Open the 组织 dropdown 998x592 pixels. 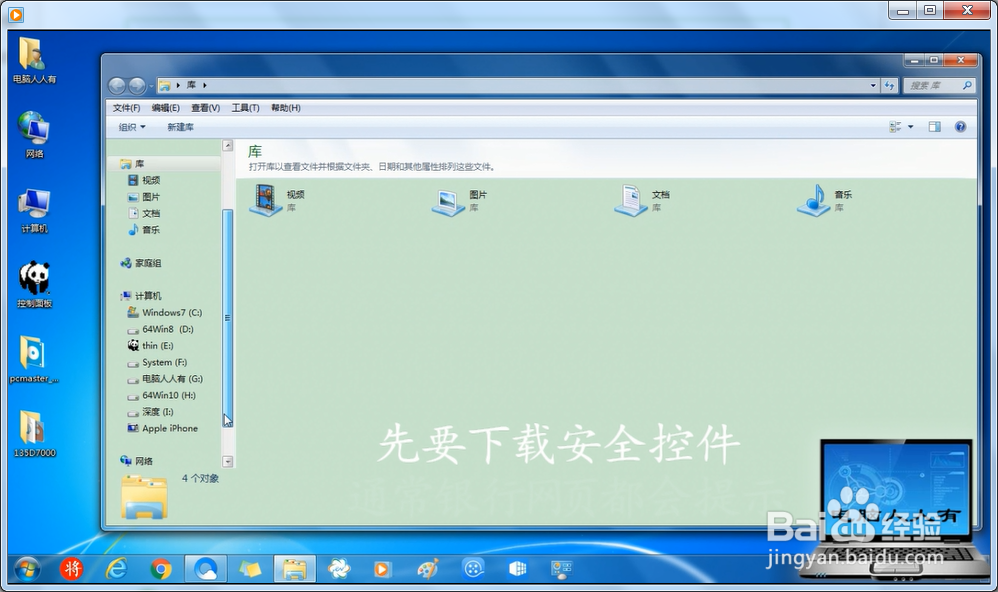point(132,127)
